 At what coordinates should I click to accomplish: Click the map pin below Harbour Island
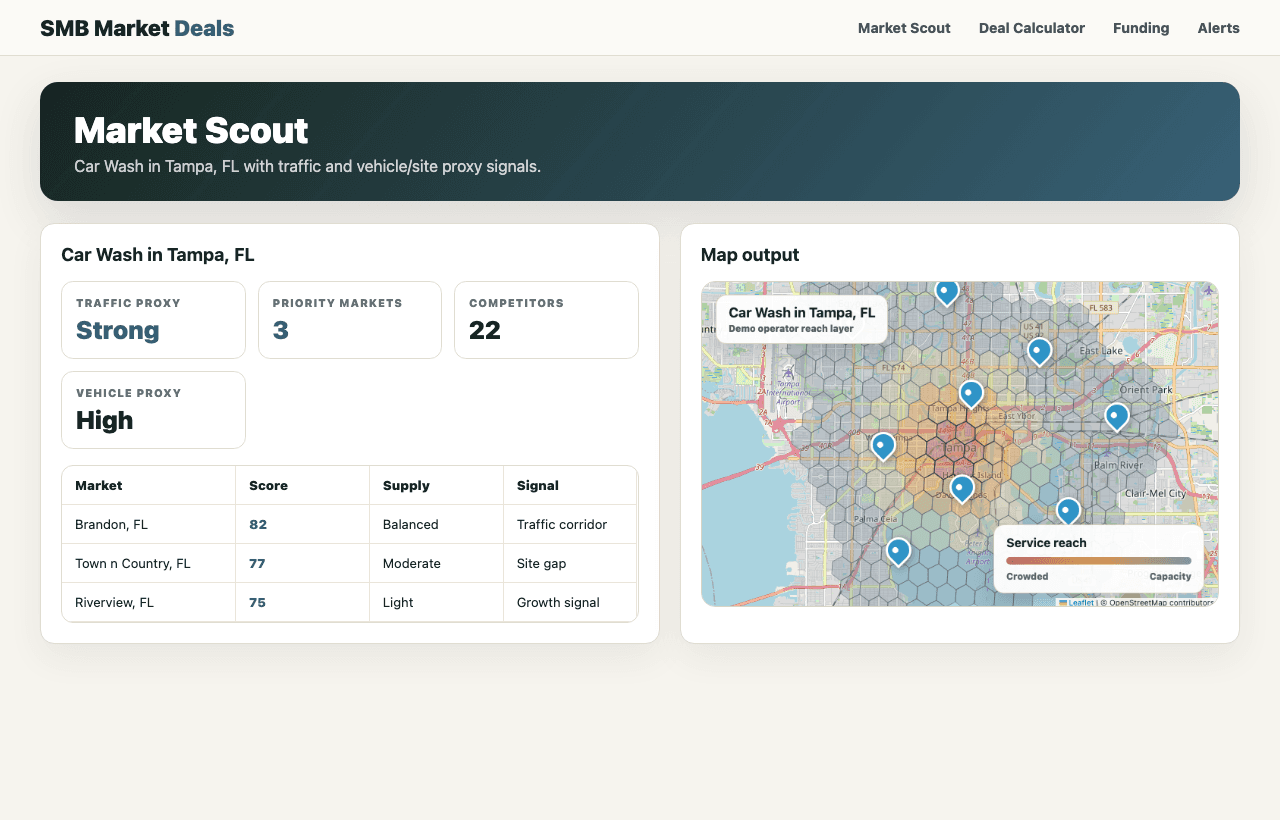(962, 488)
